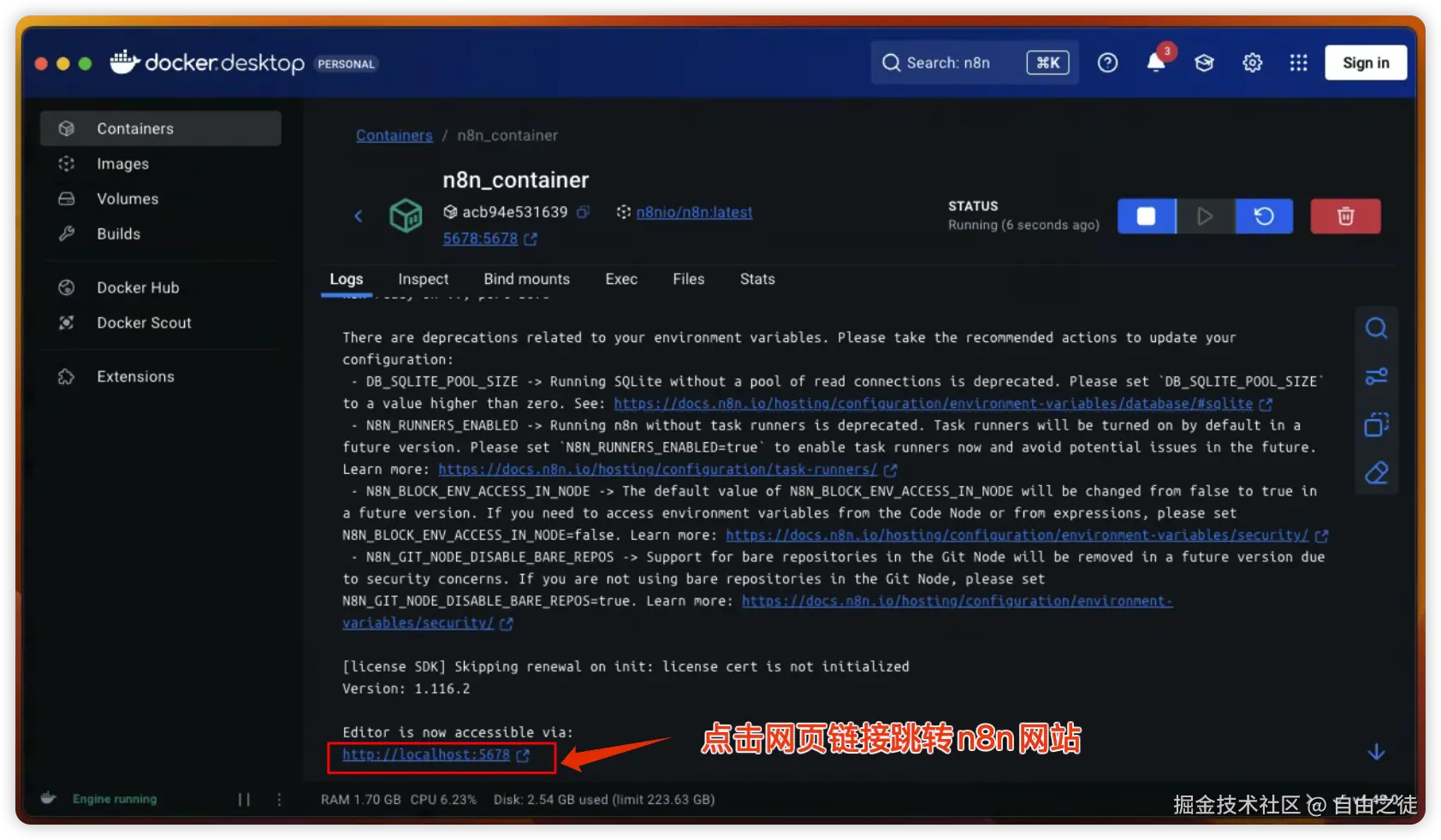Open the help question mark icon

coord(1107,62)
